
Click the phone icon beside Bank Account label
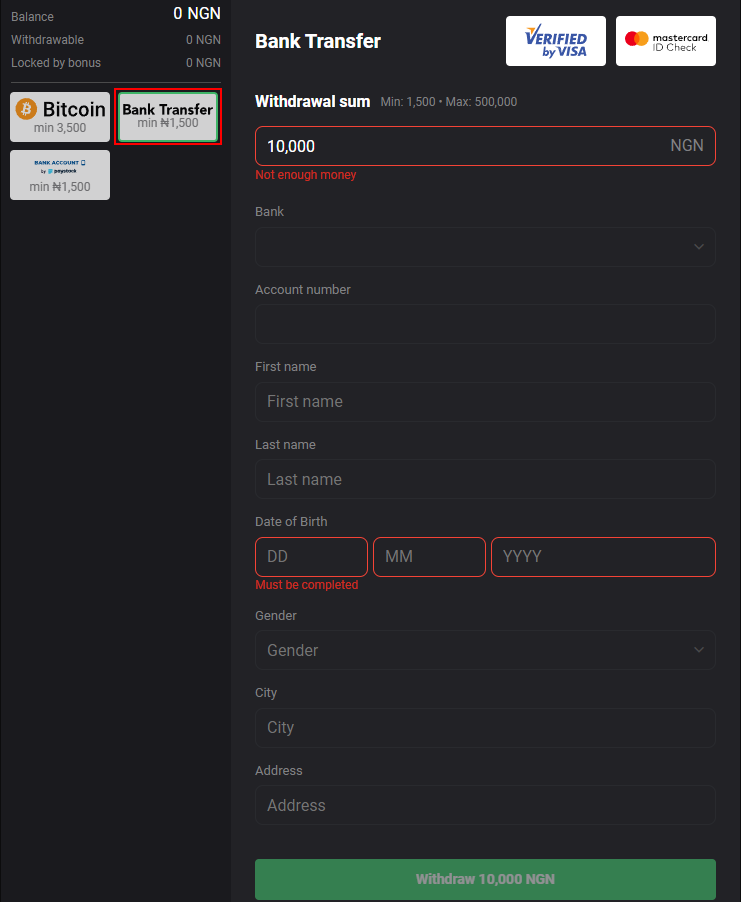83,163
